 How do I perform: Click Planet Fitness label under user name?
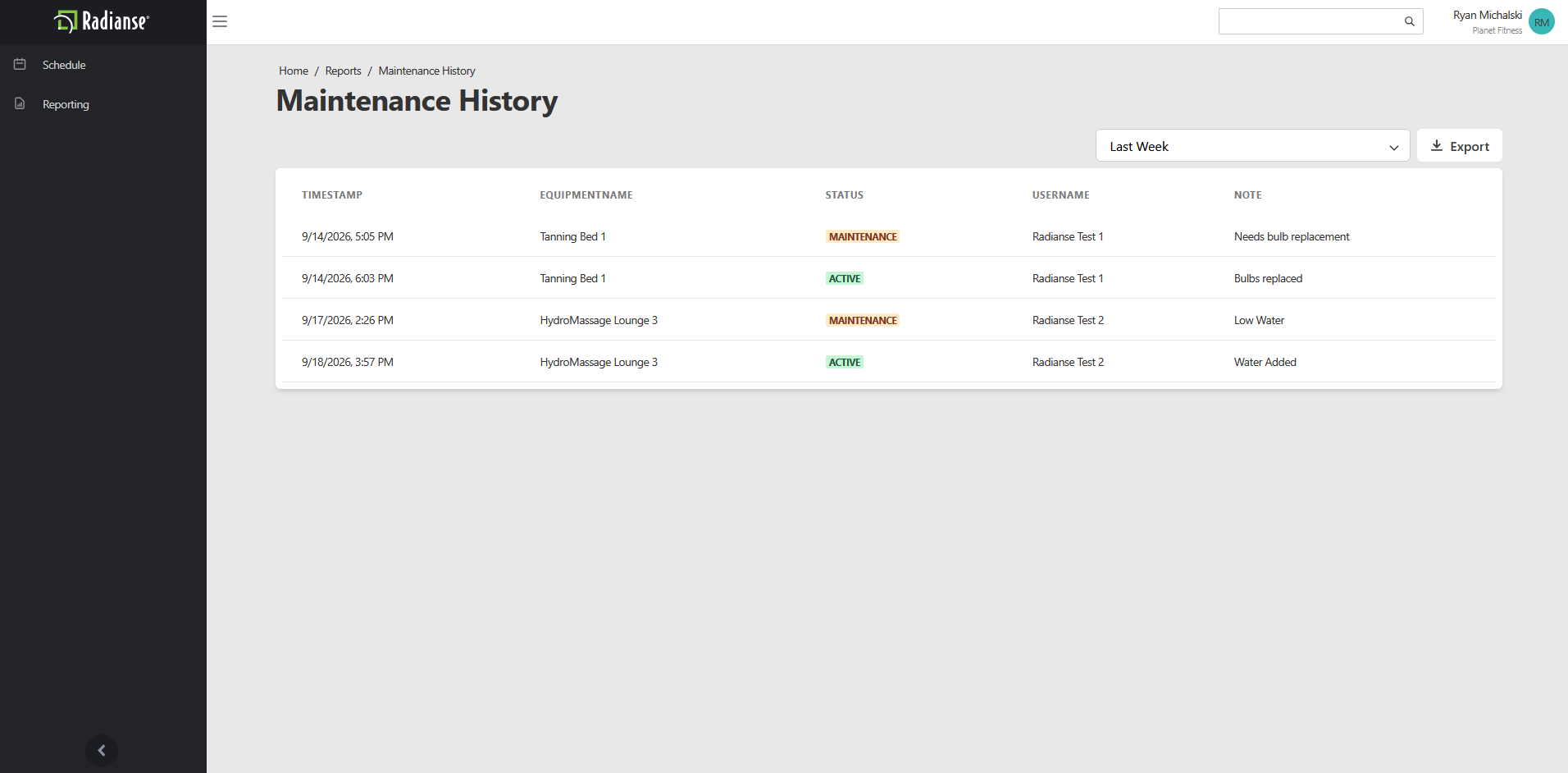[1497, 30]
